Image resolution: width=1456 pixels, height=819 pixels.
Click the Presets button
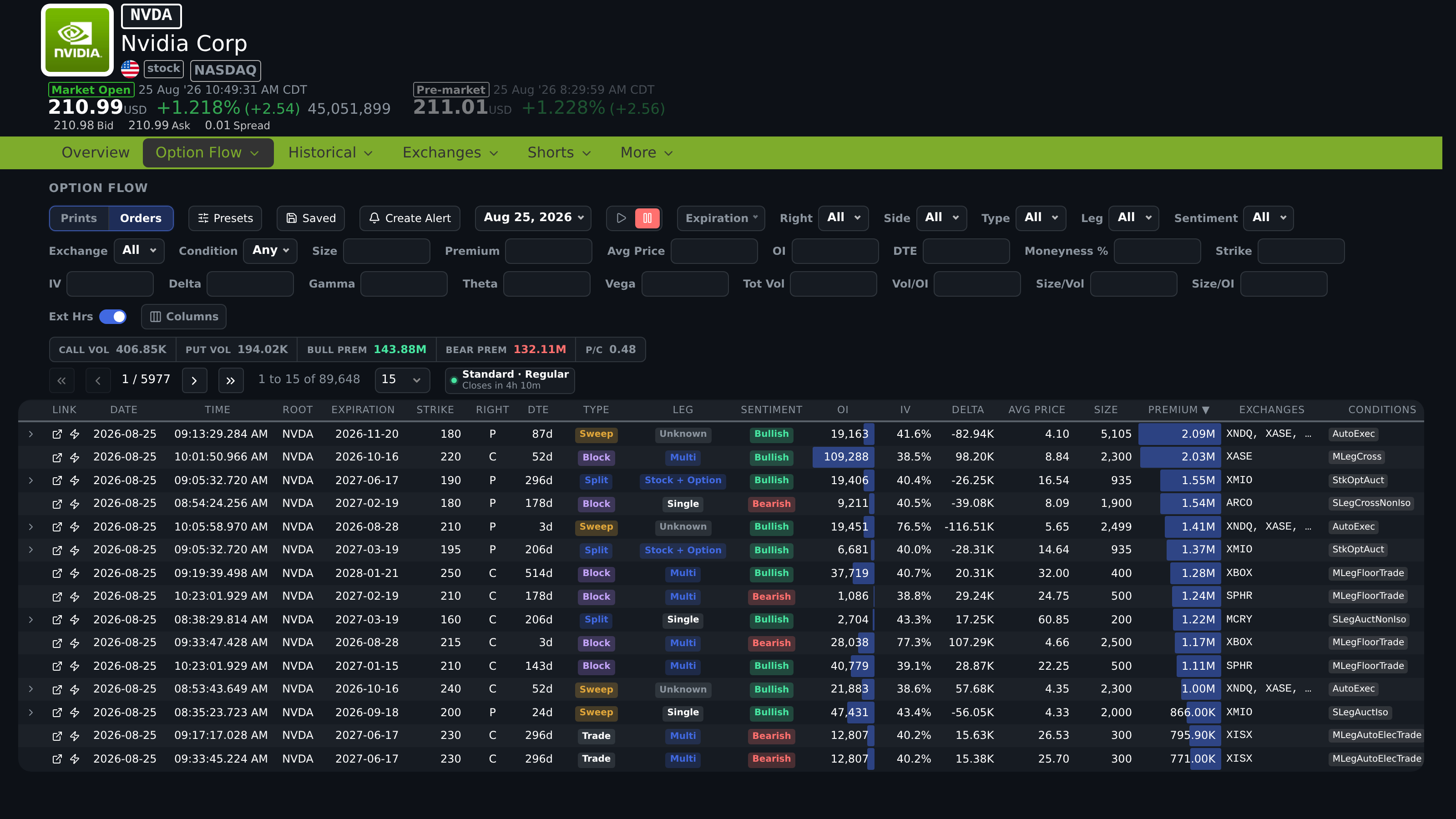coord(225,218)
